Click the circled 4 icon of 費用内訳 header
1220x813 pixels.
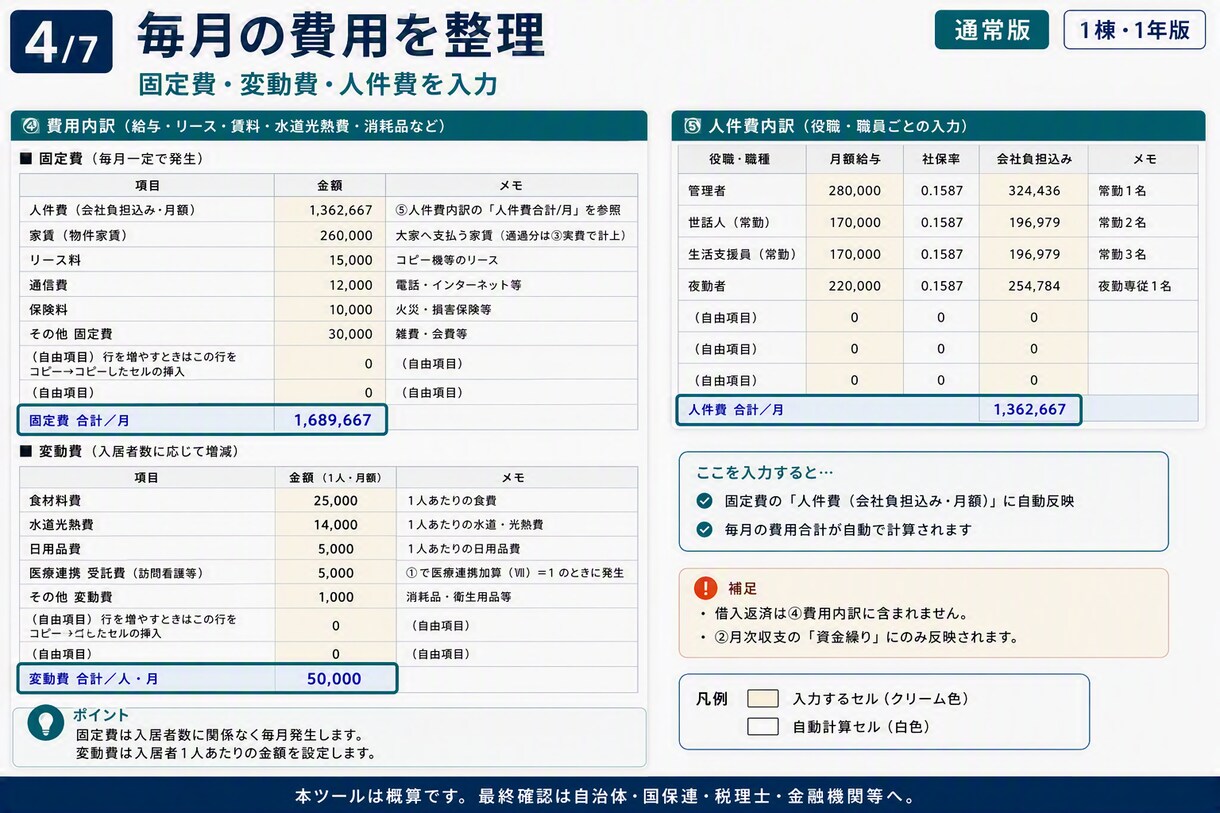[31, 126]
